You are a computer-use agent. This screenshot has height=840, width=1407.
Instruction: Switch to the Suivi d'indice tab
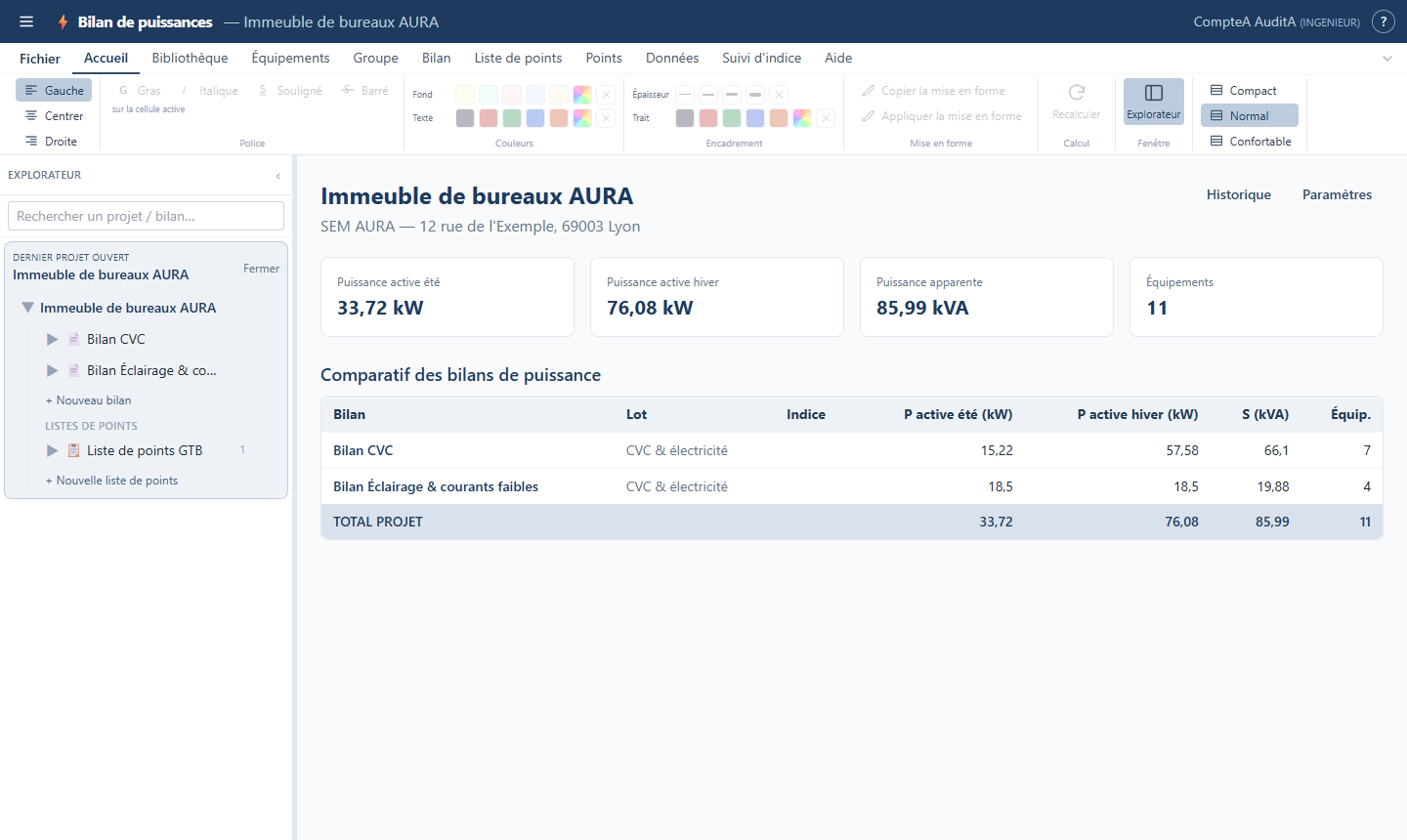click(x=762, y=58)
